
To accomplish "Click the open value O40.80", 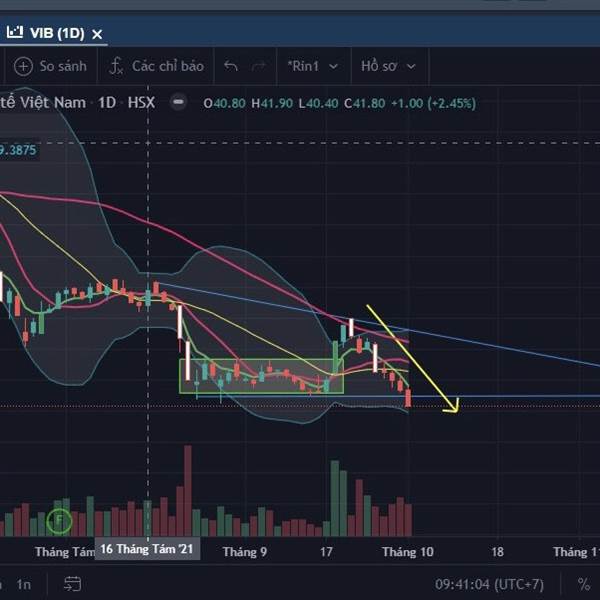I will click(x=225, y=103).
